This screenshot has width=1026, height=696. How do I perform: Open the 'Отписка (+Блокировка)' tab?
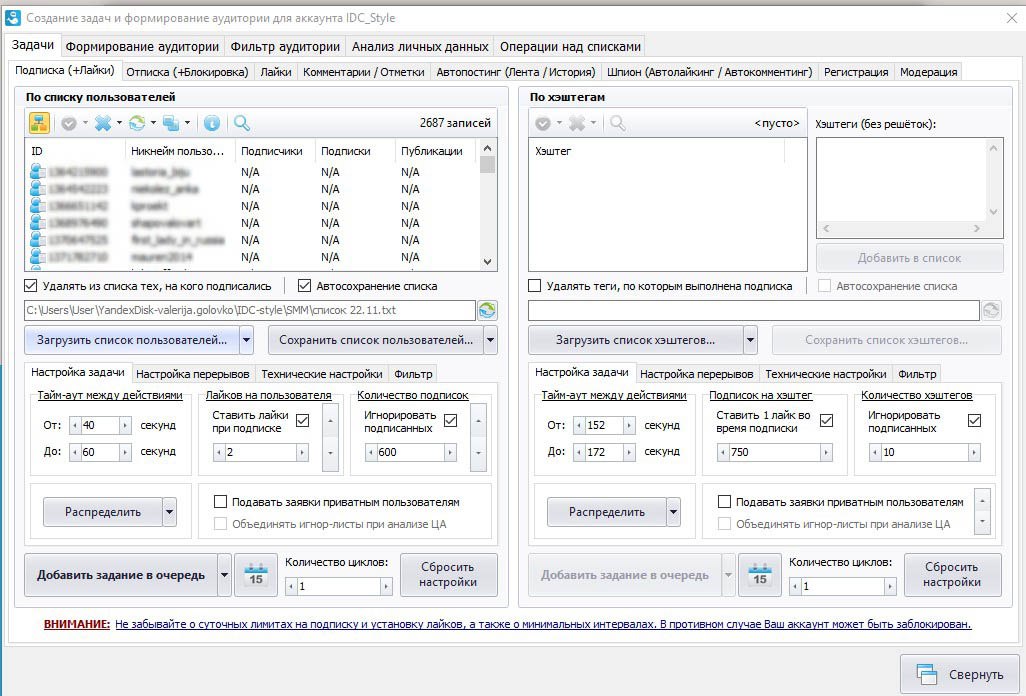tap(187, 72)
